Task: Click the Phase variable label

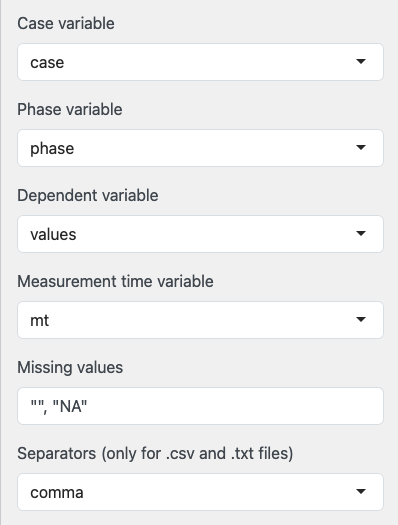Action: pyautogui.click(x=70, y=109)
